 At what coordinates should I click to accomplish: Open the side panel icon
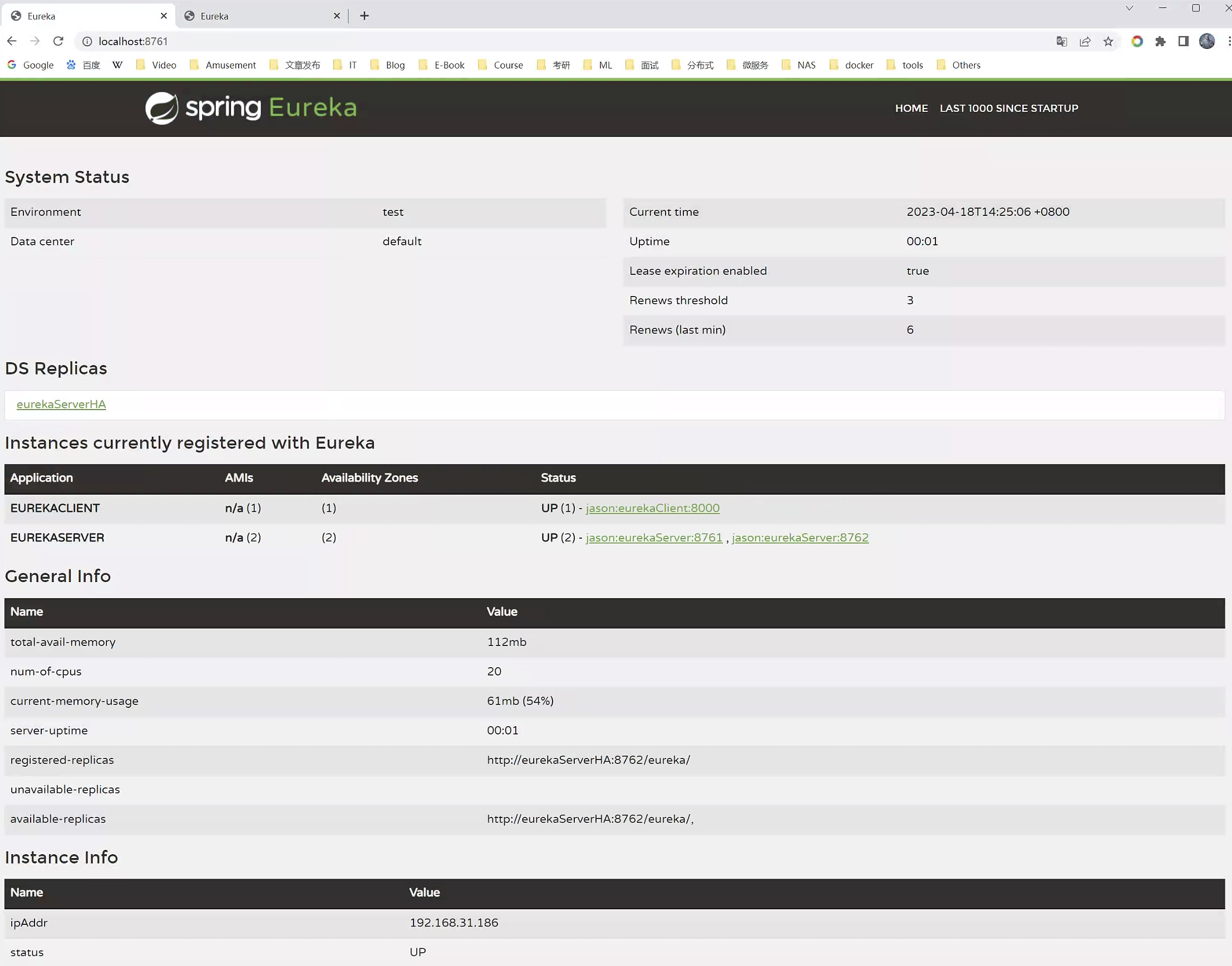click(1184, 41)
